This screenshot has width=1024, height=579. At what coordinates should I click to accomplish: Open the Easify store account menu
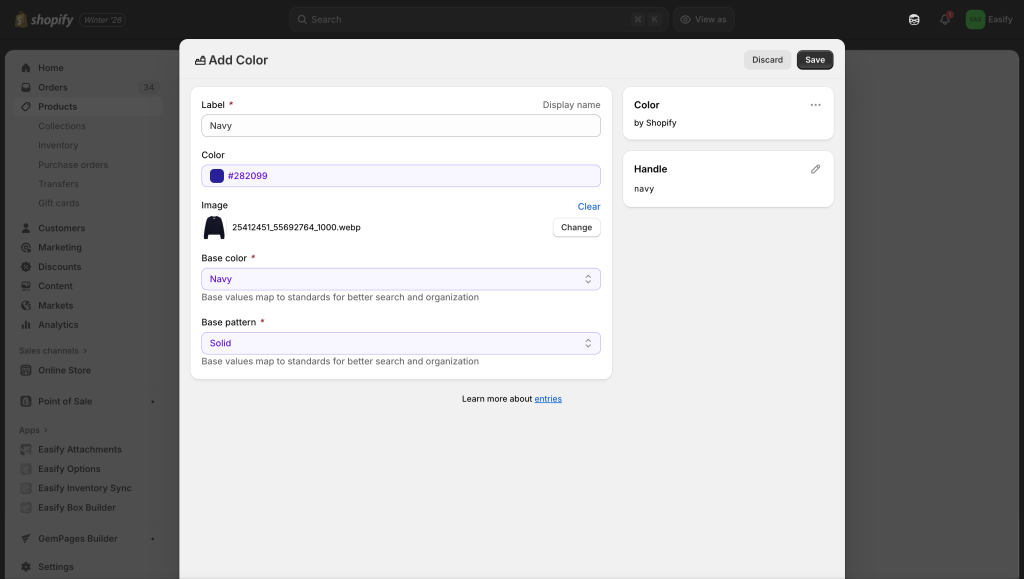(988, 19)
